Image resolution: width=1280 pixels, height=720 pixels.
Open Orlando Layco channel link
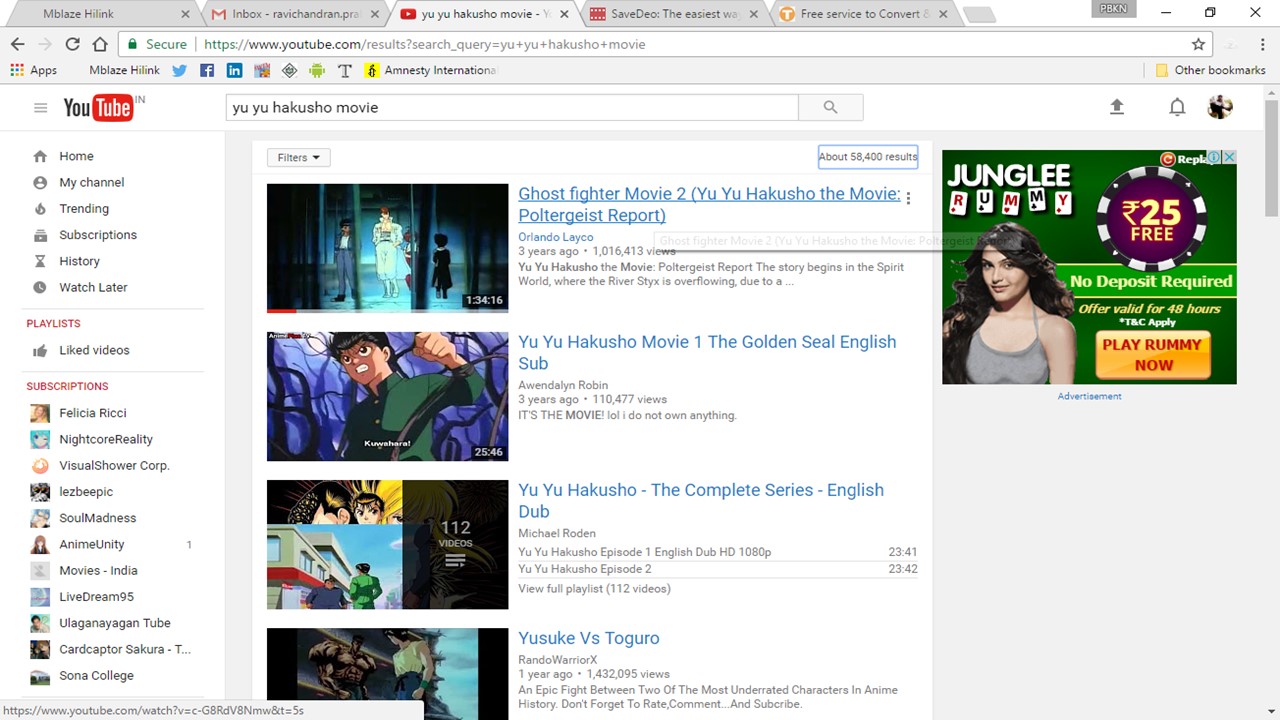click(555, 237)
